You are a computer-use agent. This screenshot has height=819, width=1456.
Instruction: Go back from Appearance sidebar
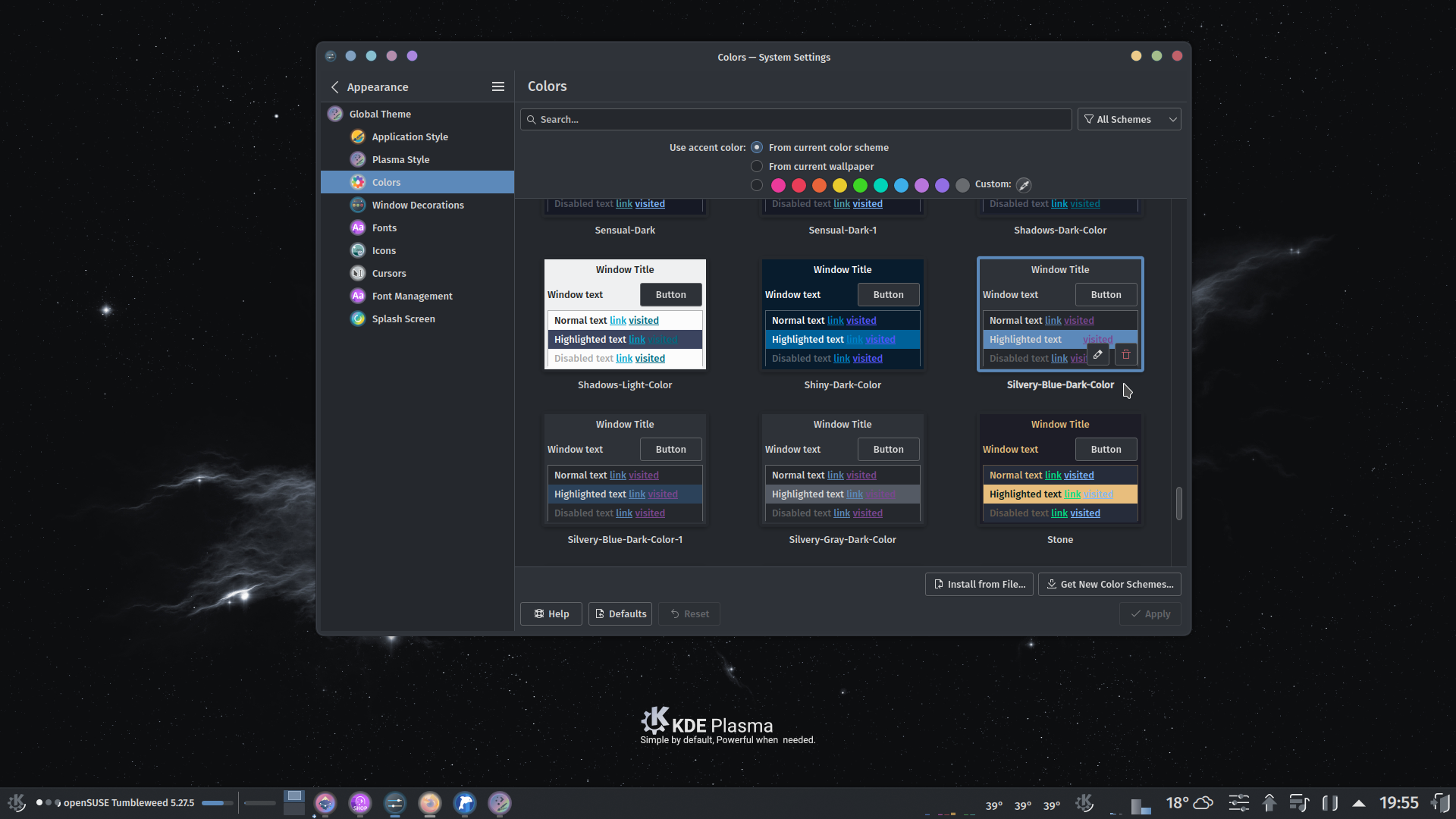coord(335,87)
